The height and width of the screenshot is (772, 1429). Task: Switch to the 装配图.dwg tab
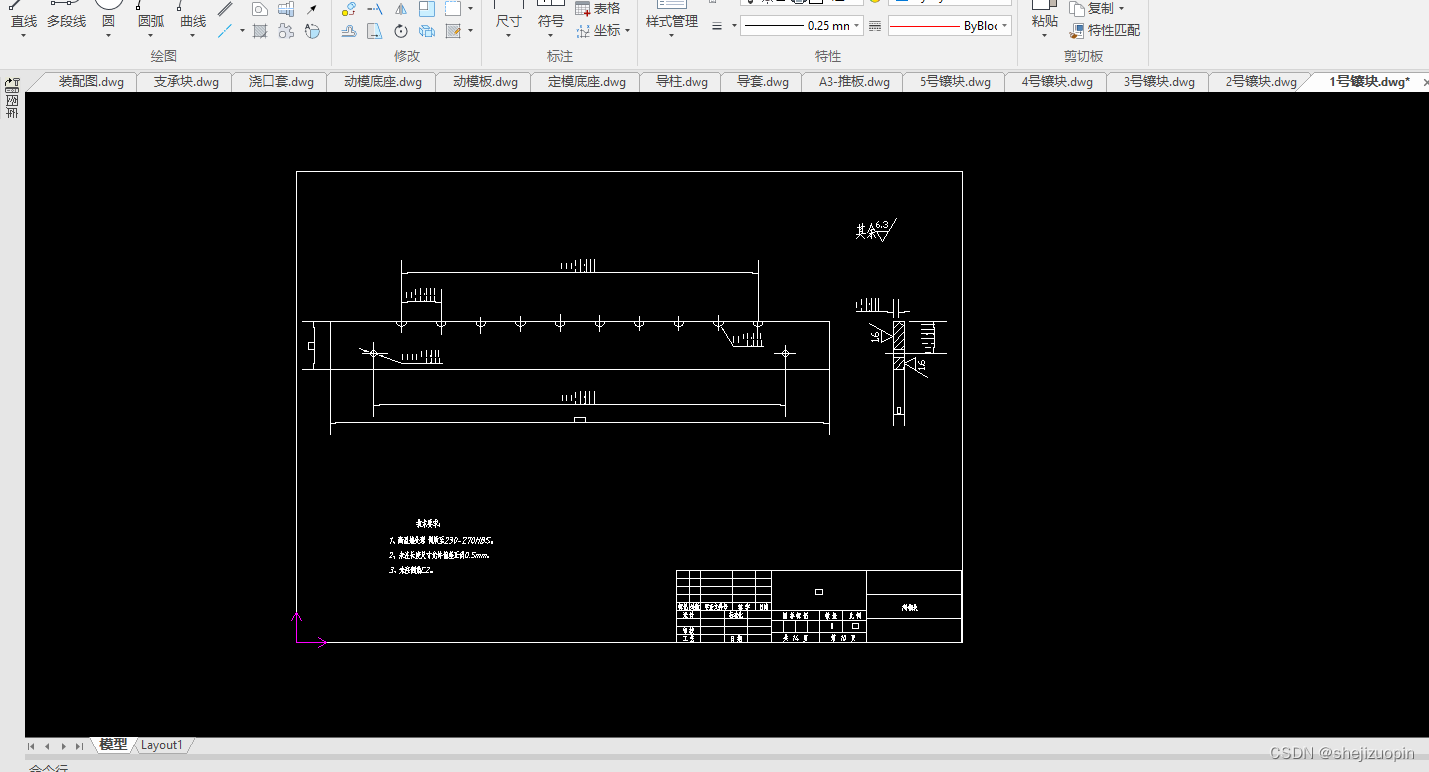(91, 82)
